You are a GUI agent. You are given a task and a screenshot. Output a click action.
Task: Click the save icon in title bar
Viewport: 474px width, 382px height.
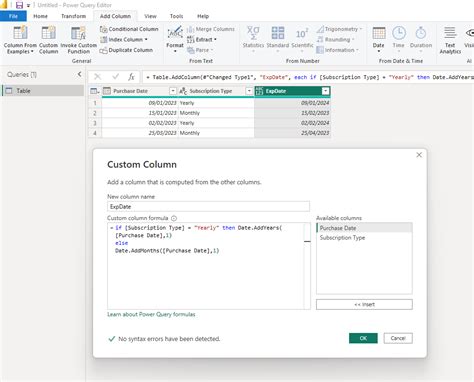pyautogui.click(x=19, y=5)
